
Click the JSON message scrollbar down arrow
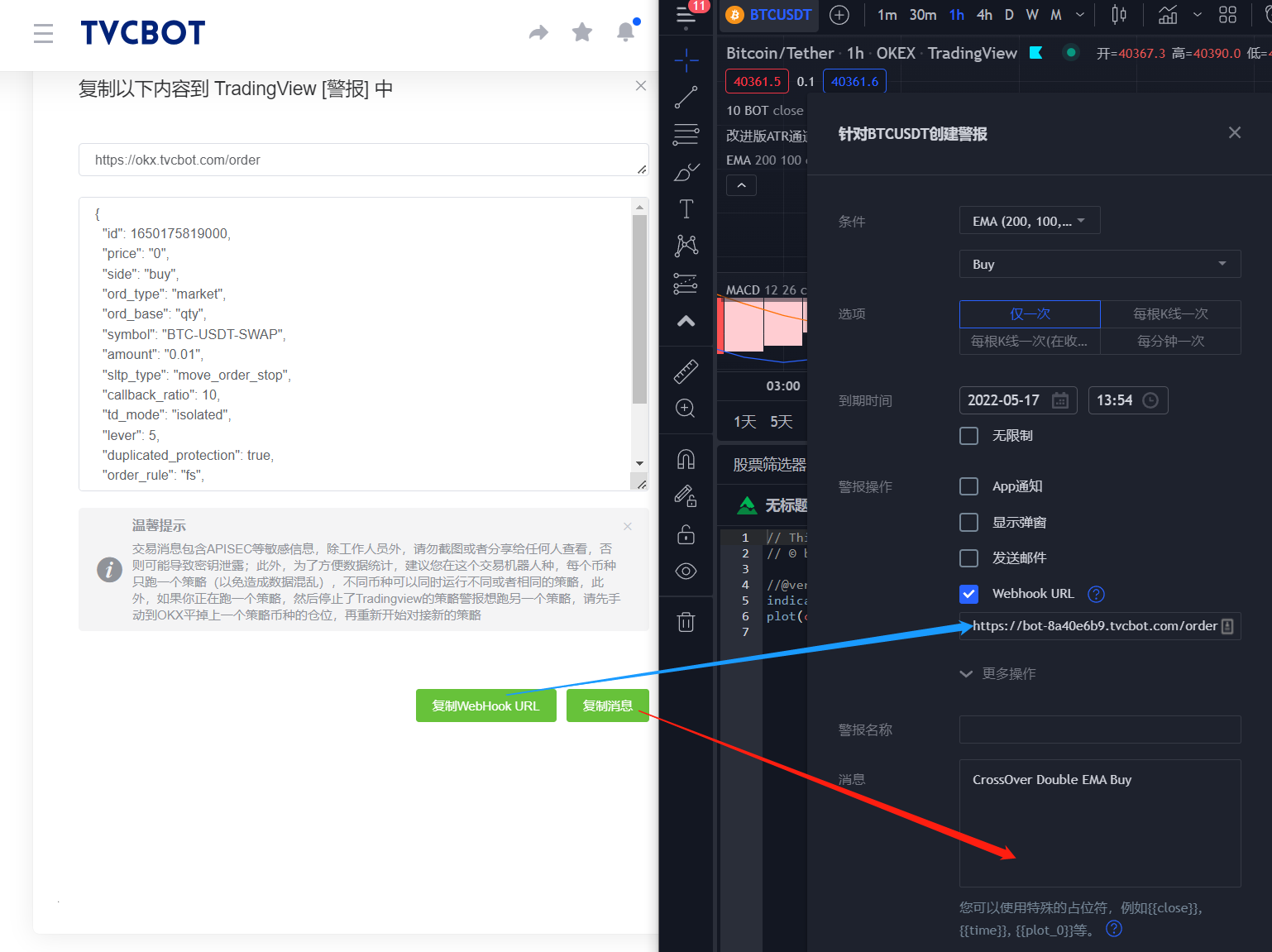[639, 463]
